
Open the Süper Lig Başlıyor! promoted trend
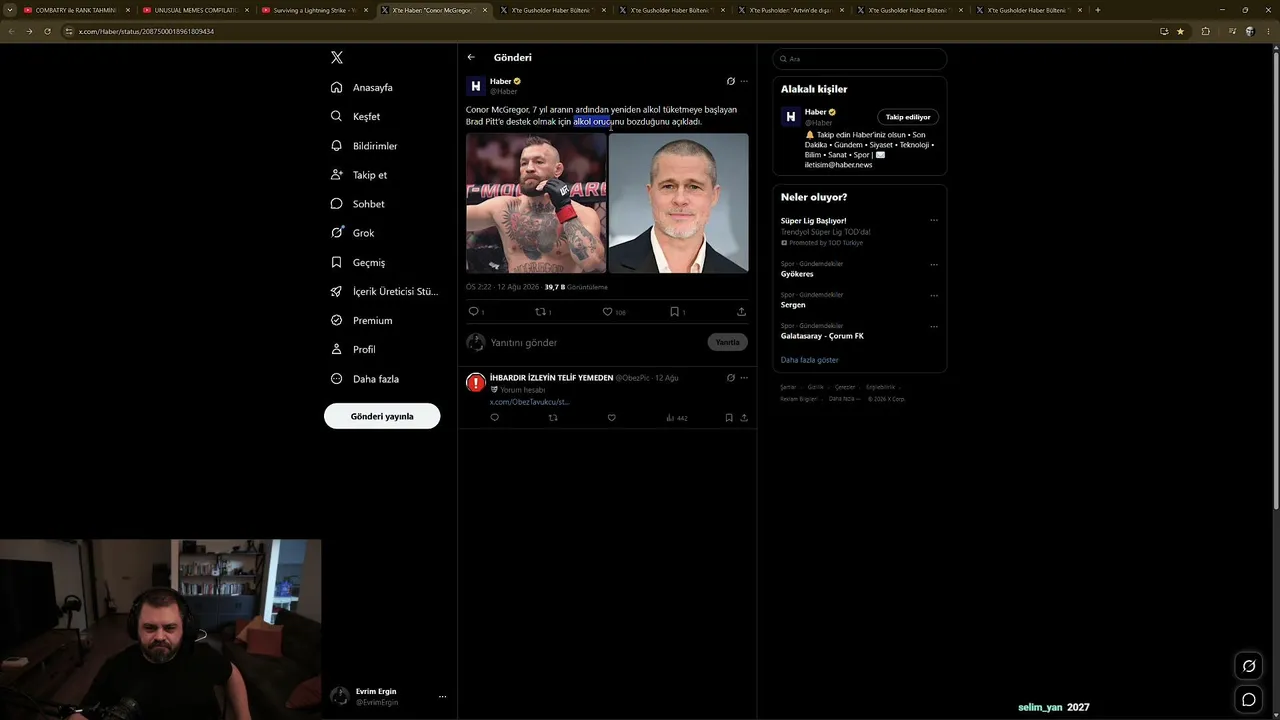tap(814, 221)
